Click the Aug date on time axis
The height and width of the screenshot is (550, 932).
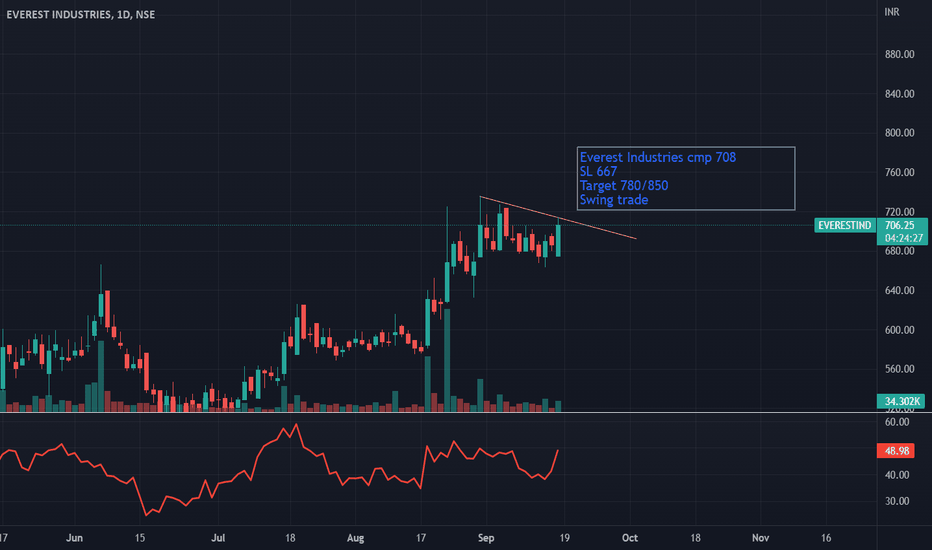click(355, 538)
